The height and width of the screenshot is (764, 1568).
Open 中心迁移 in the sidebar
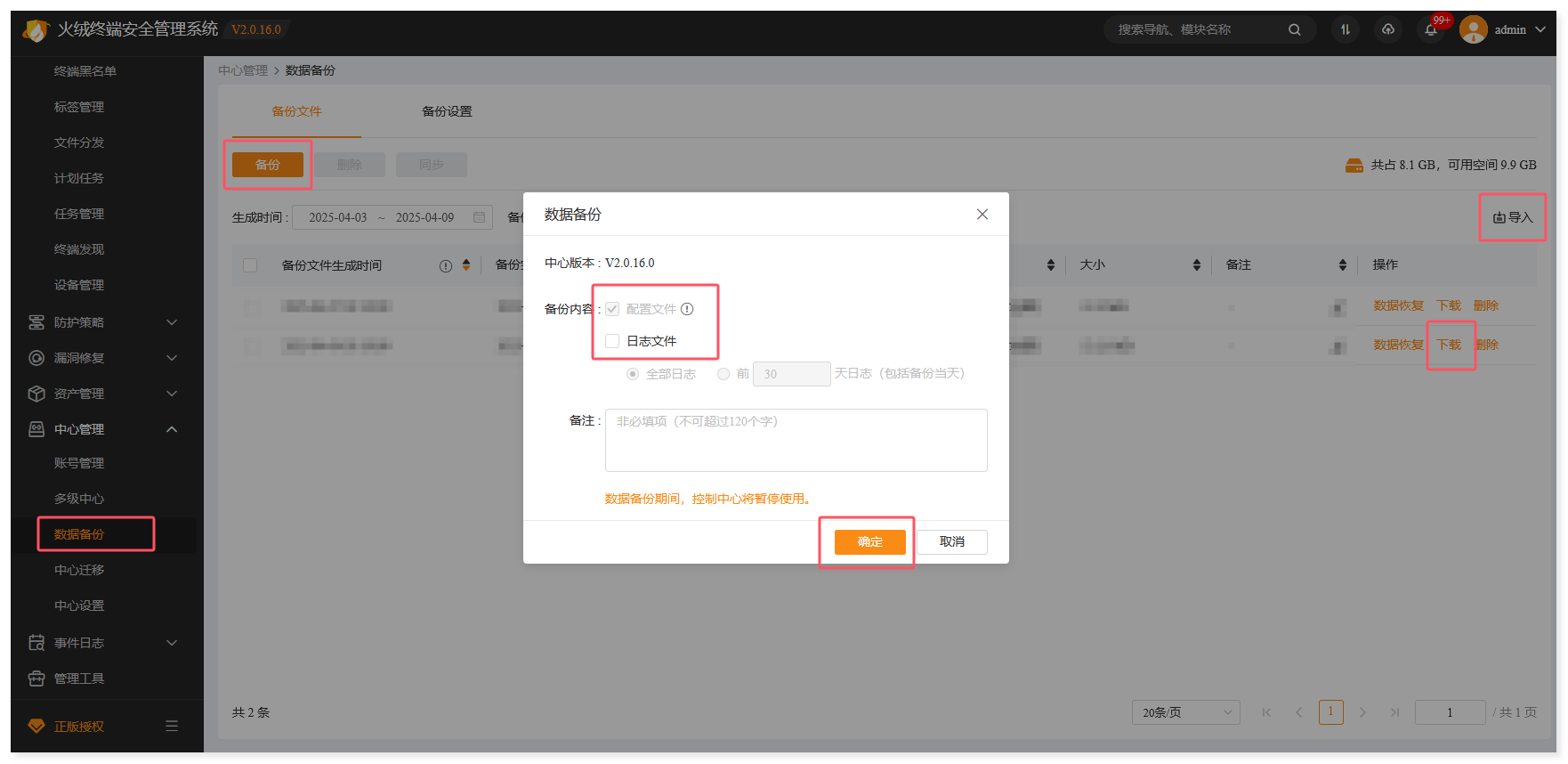click(79, 570)
